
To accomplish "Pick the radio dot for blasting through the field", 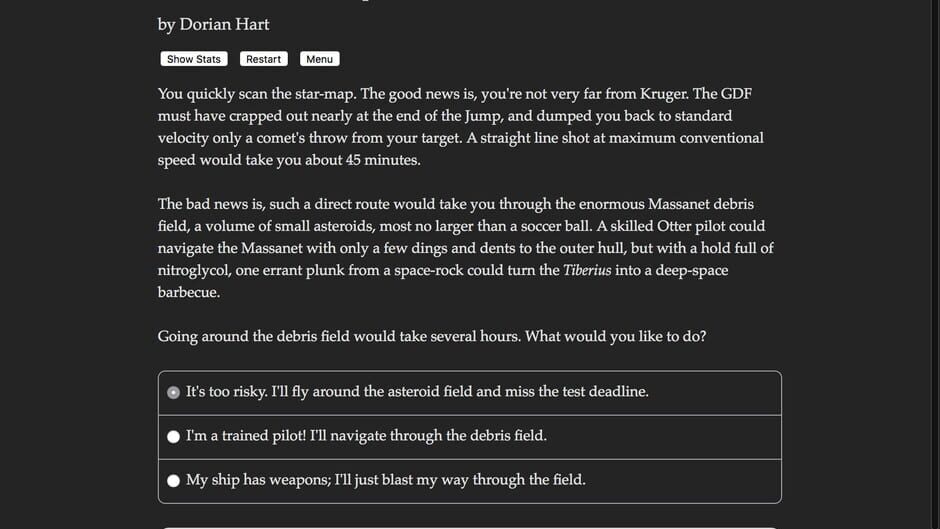I will pyautogui.click(x=174, y=481).
